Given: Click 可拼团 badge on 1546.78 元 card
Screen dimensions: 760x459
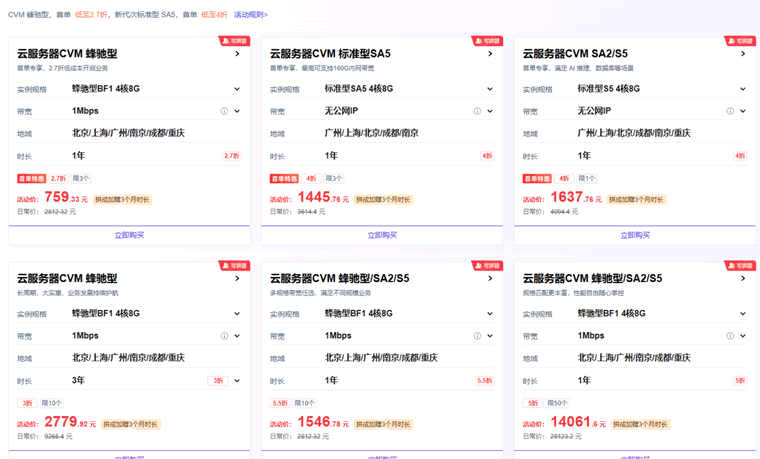Looking at the screenshot, I should pyautogui.click(x=488, y=266).
